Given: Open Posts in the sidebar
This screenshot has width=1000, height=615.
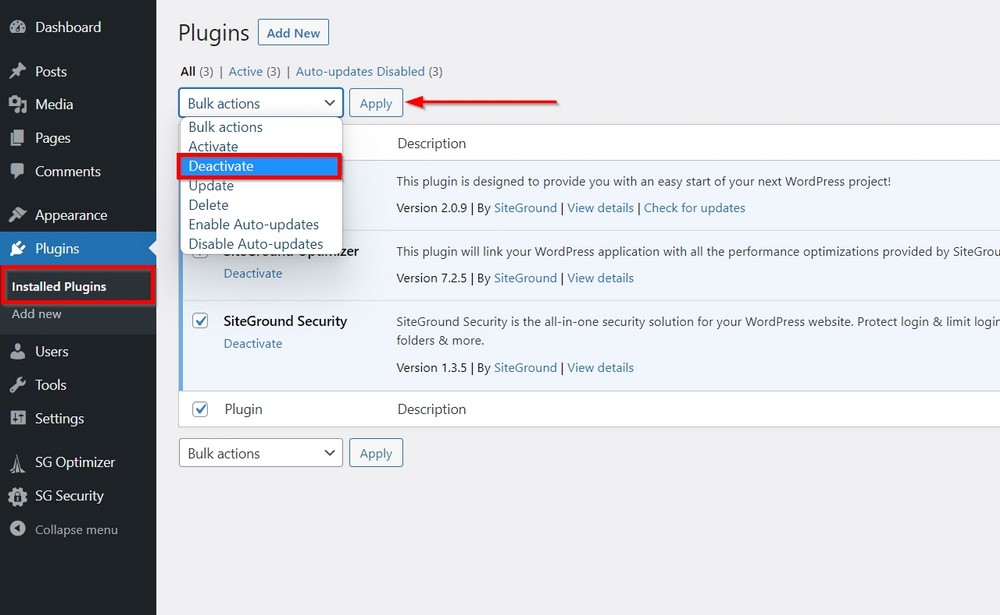Looking at the screenshot, I should [x=51, y=71].
